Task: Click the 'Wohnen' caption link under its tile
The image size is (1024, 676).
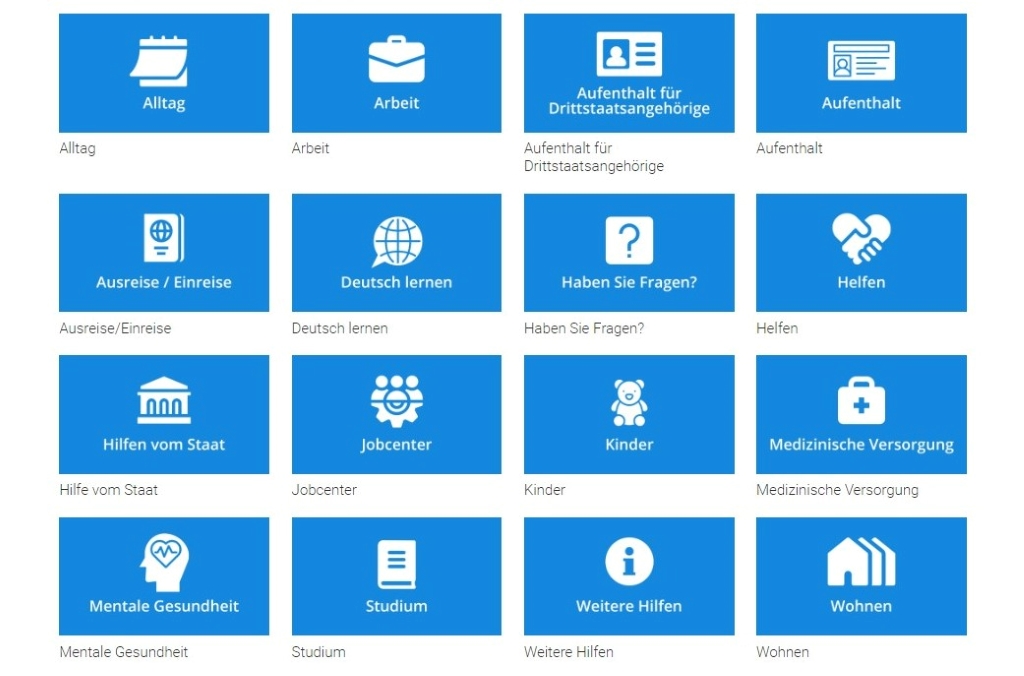Action: pyautogui.click(x=783, y=652)
